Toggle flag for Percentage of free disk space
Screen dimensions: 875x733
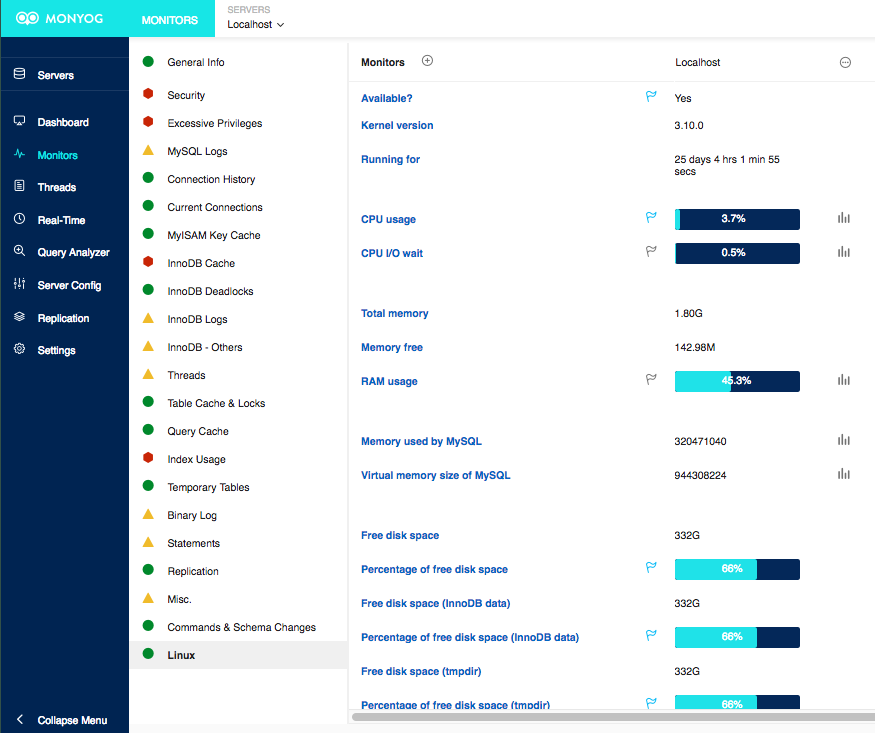[651, 568]
